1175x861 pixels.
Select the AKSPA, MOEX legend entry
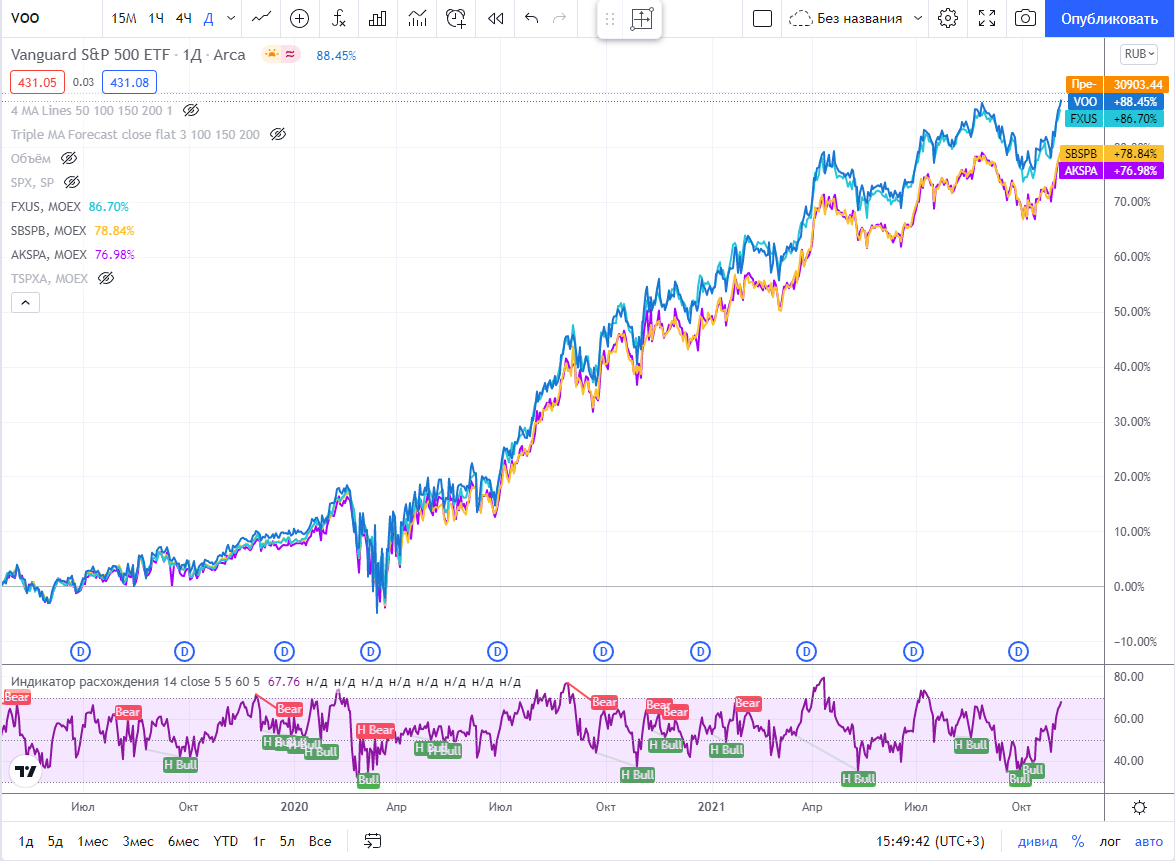[x=49, y=254]
